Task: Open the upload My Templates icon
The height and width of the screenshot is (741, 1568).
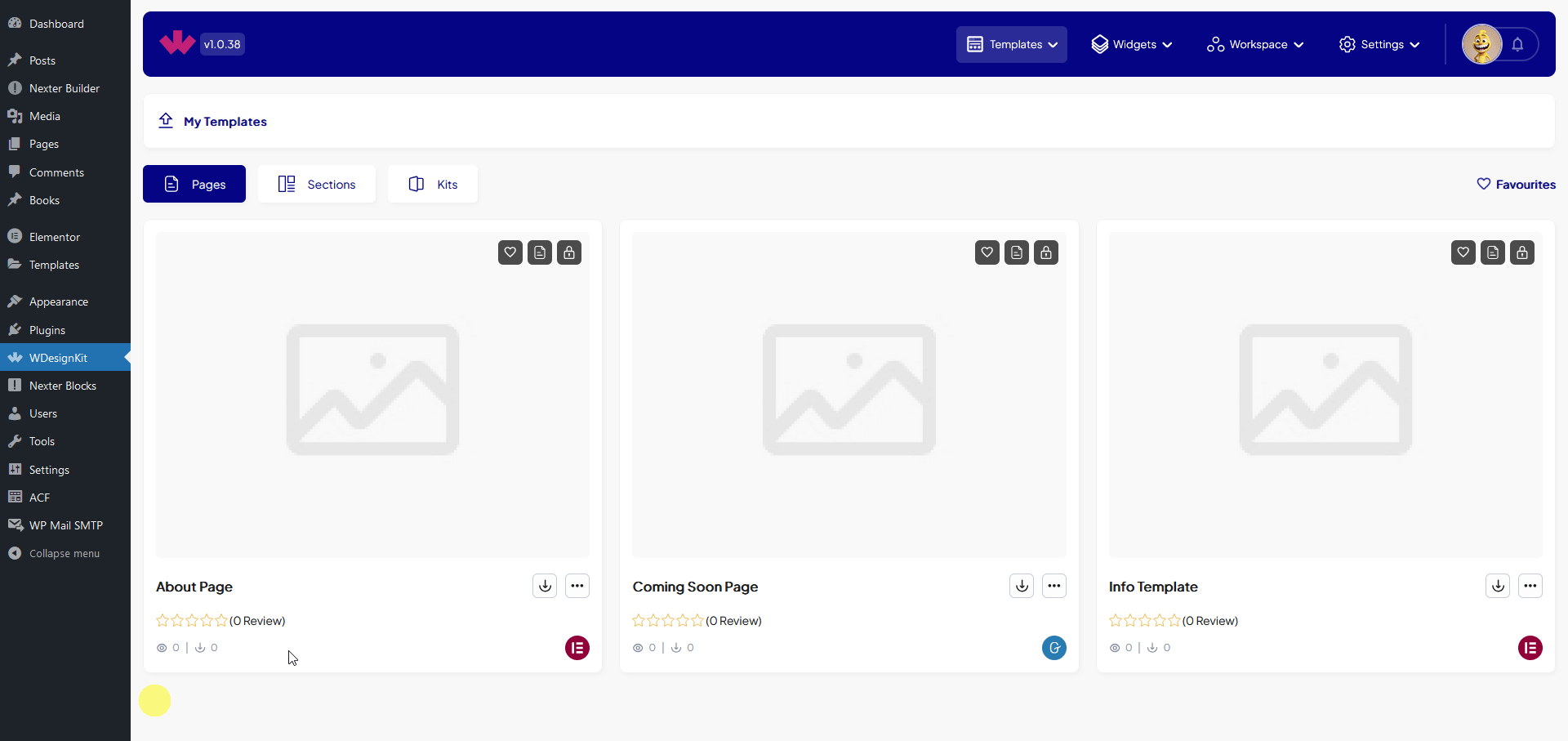Action: point(166,120)
